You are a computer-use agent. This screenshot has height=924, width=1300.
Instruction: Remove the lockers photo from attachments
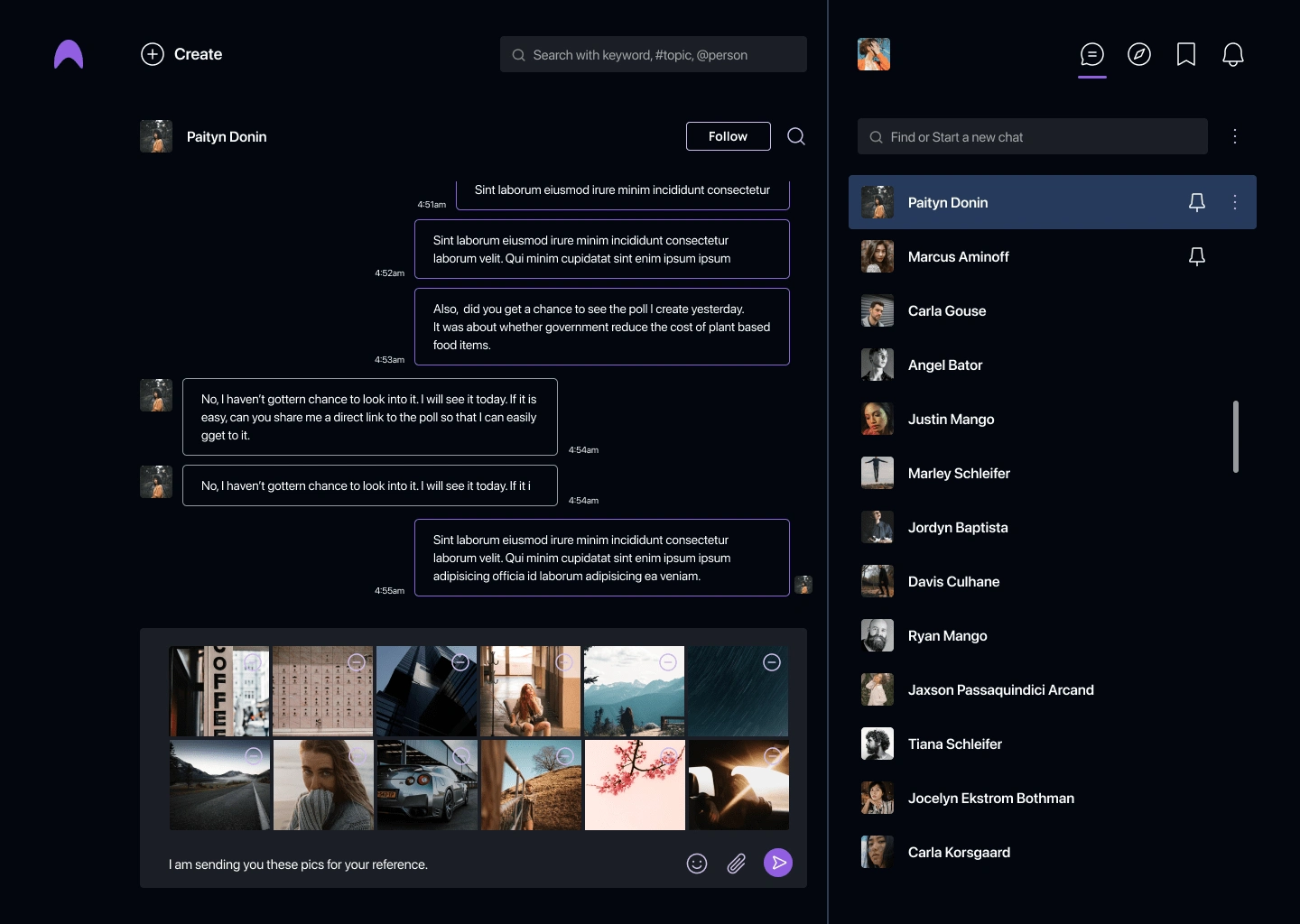click(x=357, y=662)
